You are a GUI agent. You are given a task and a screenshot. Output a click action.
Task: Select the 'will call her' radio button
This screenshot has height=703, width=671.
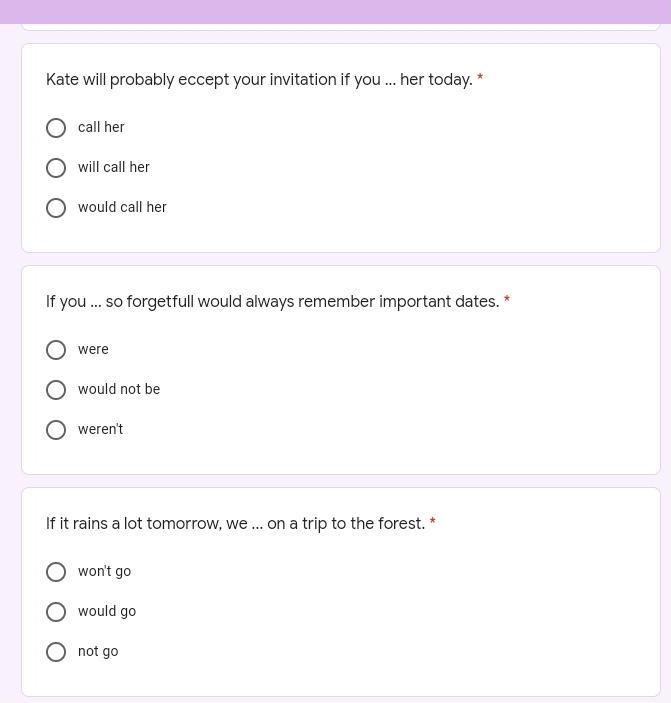pos(56,168)
